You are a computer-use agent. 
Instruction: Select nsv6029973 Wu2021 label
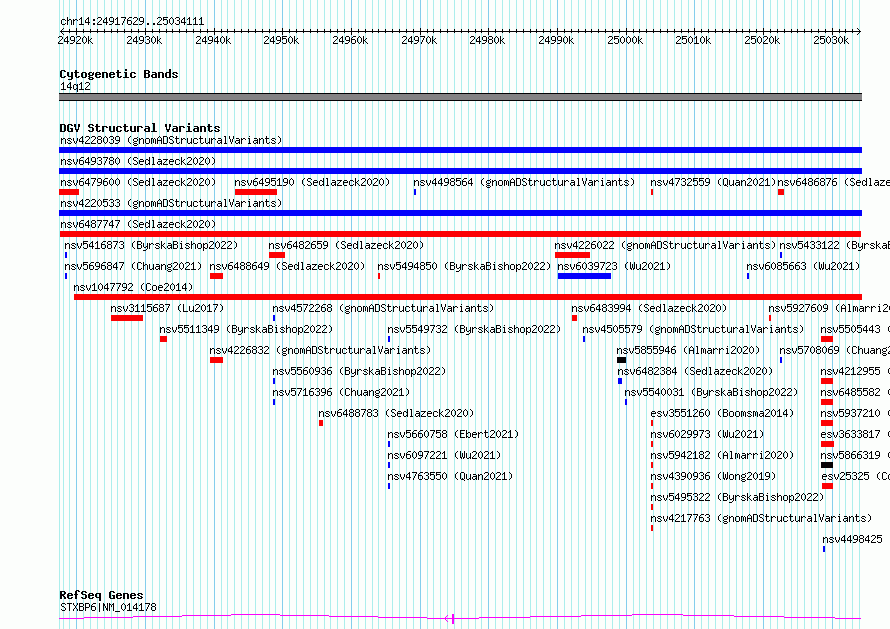707,434
